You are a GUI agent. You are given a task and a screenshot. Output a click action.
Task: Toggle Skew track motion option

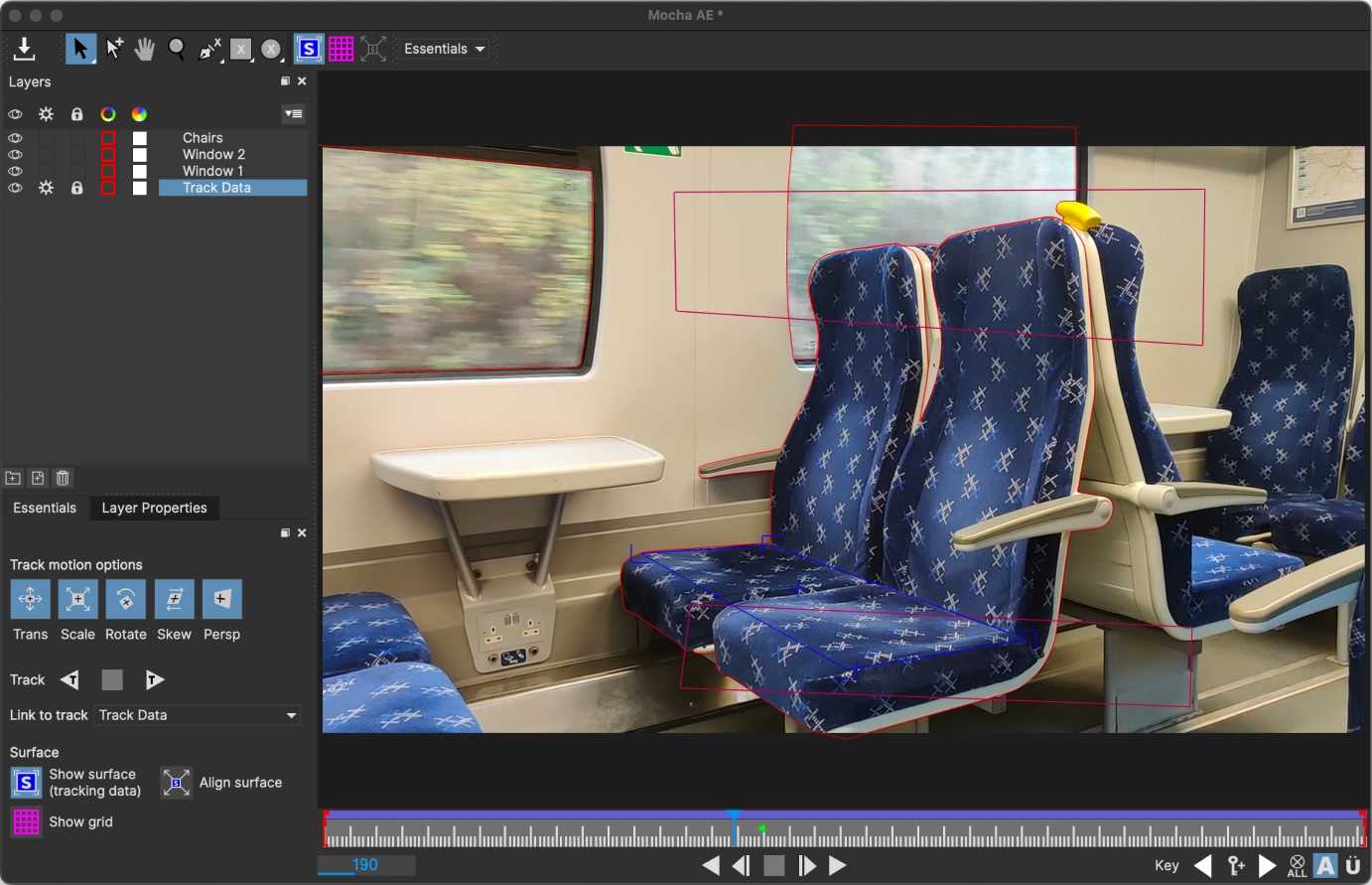click(174, 599)
